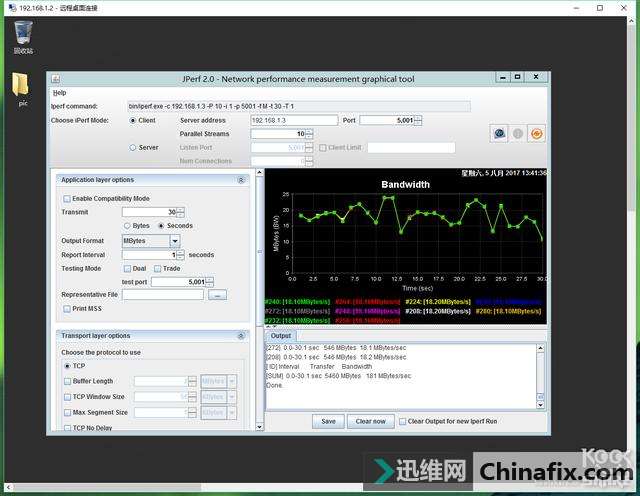Click the Iperf command text field

click(x=299, y=107)
